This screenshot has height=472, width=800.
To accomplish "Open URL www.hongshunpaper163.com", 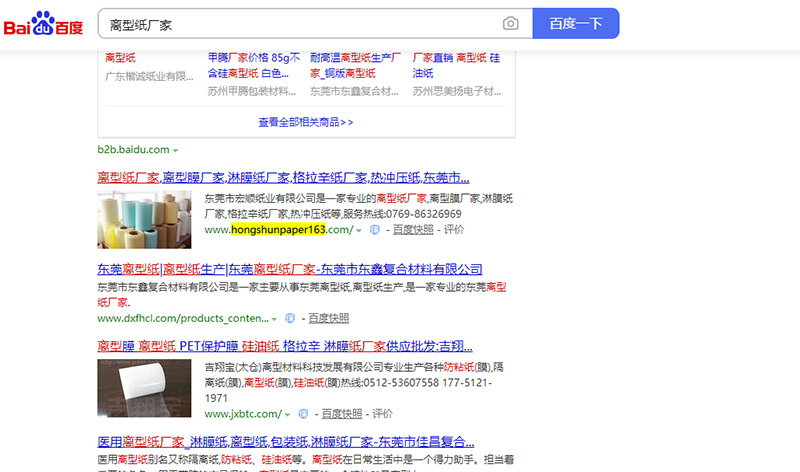I will click(279, 230).
